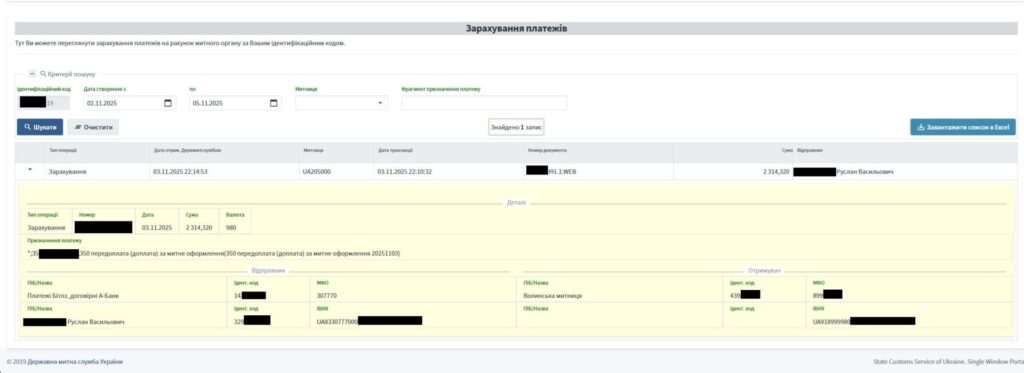Download list via Завантажити список в Excel
The width and height of the screenshot is (1024, 373).
click(x=963, y=127)
